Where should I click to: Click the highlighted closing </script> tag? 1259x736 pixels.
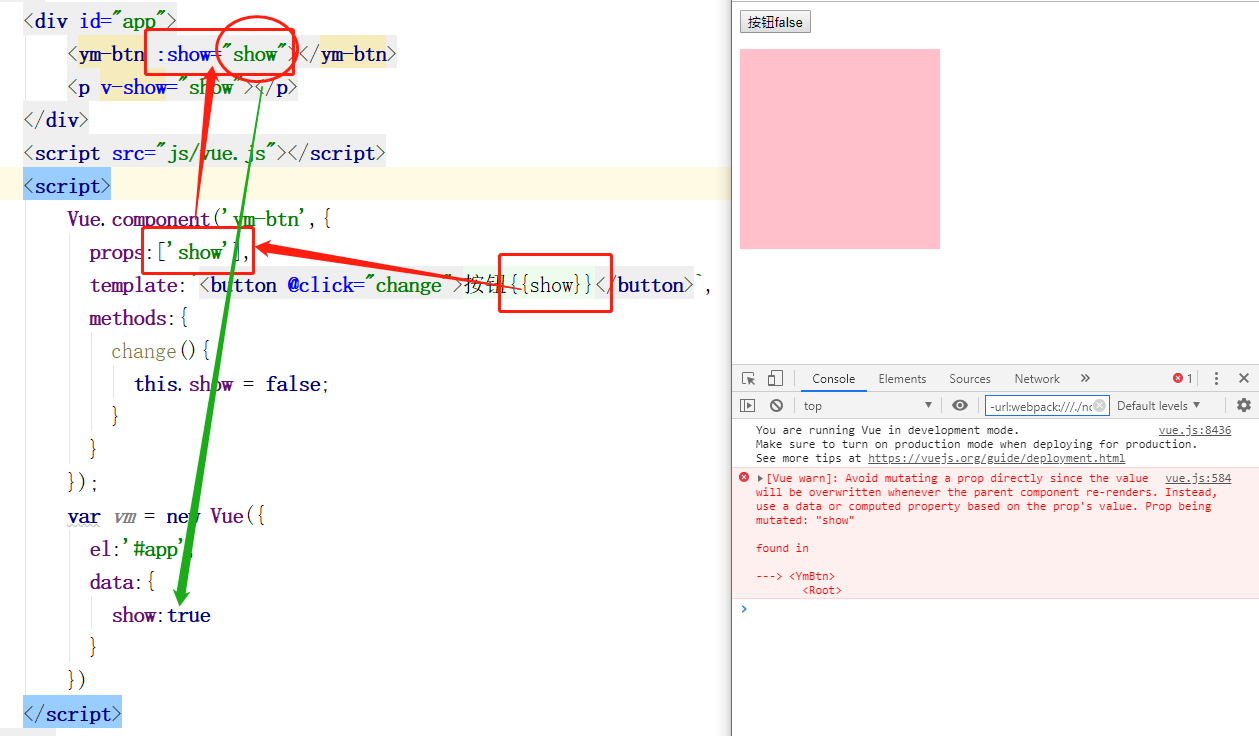click(72, 714)
